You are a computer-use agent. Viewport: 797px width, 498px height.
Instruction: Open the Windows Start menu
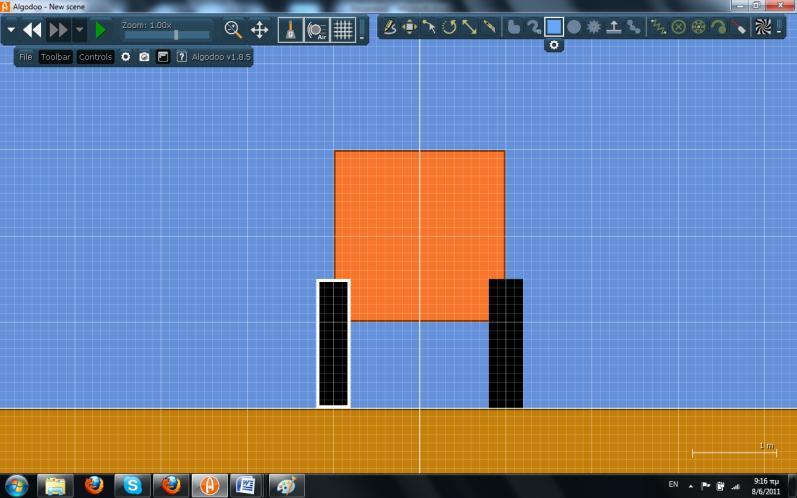17,486
